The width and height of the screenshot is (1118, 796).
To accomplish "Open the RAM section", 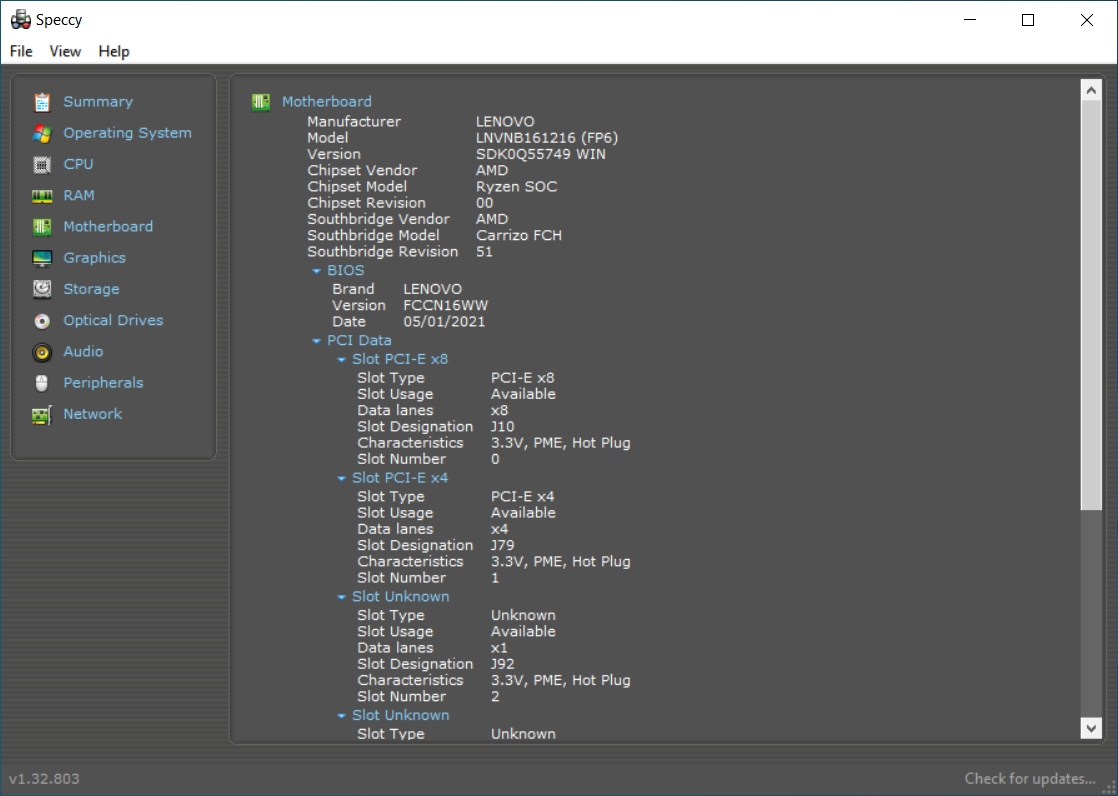I will pyautogui.click(x=78, y=195).
